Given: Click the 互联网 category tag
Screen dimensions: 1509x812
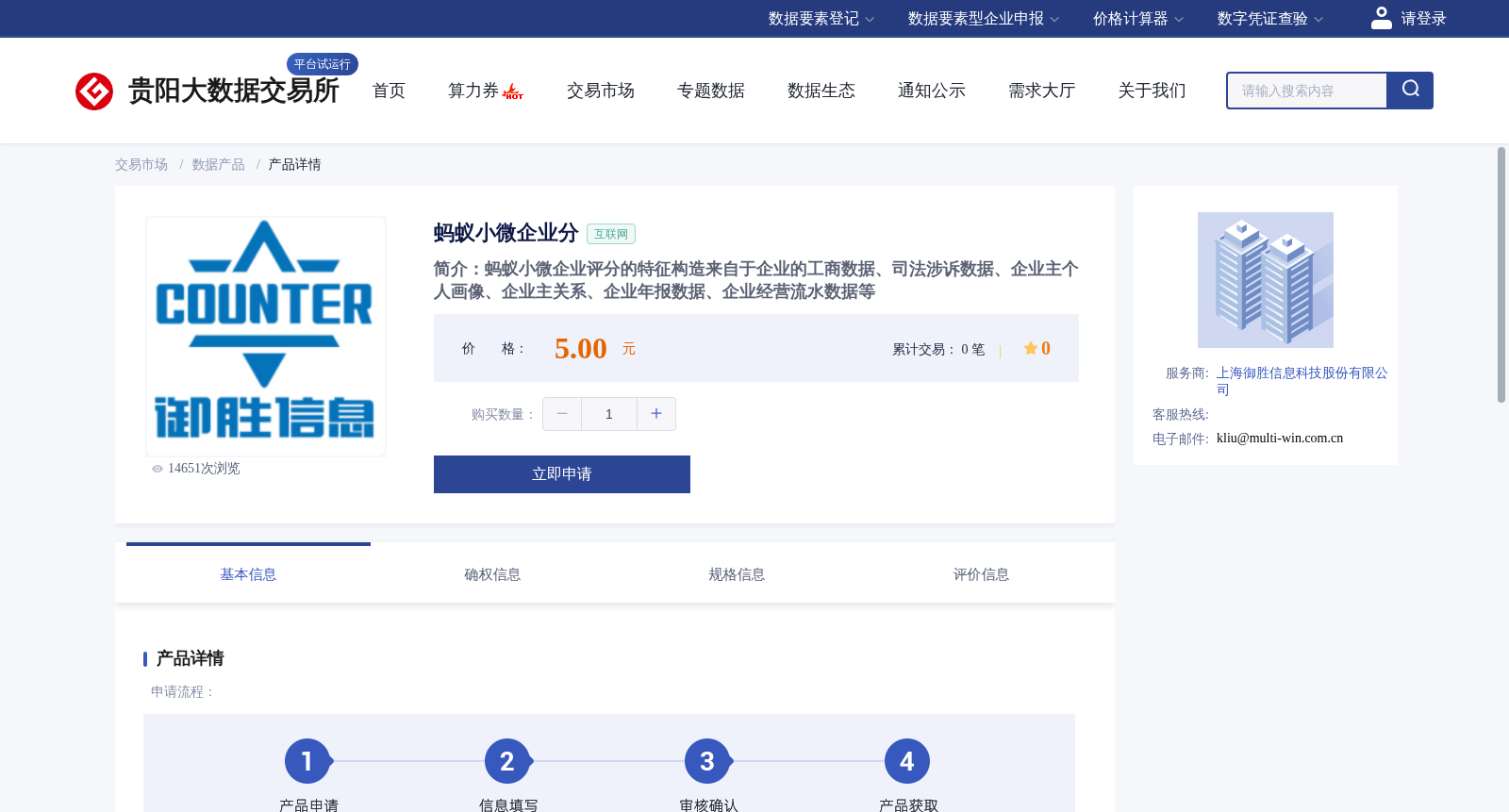Looking at the screenshot, I should coord(611,234).
